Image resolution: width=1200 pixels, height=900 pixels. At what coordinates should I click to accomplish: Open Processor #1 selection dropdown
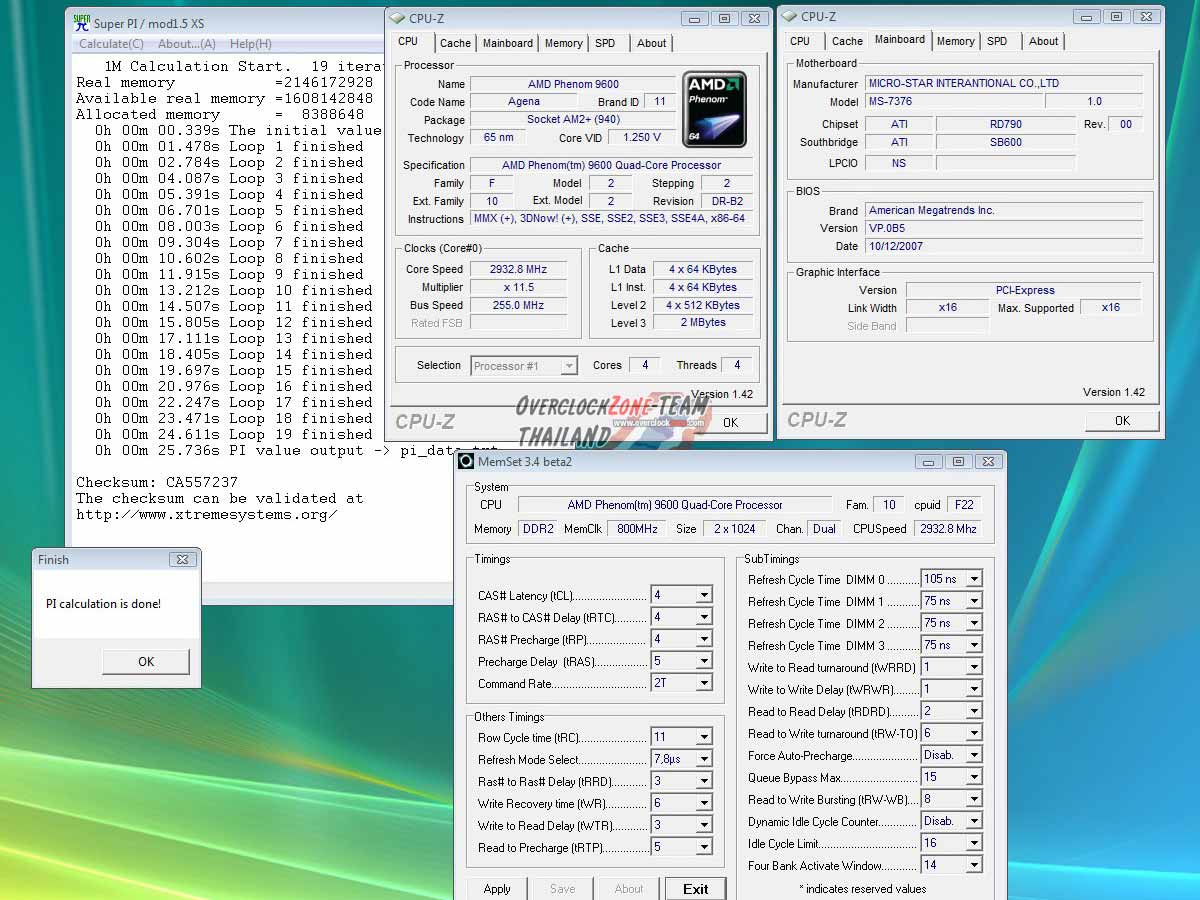524,366
